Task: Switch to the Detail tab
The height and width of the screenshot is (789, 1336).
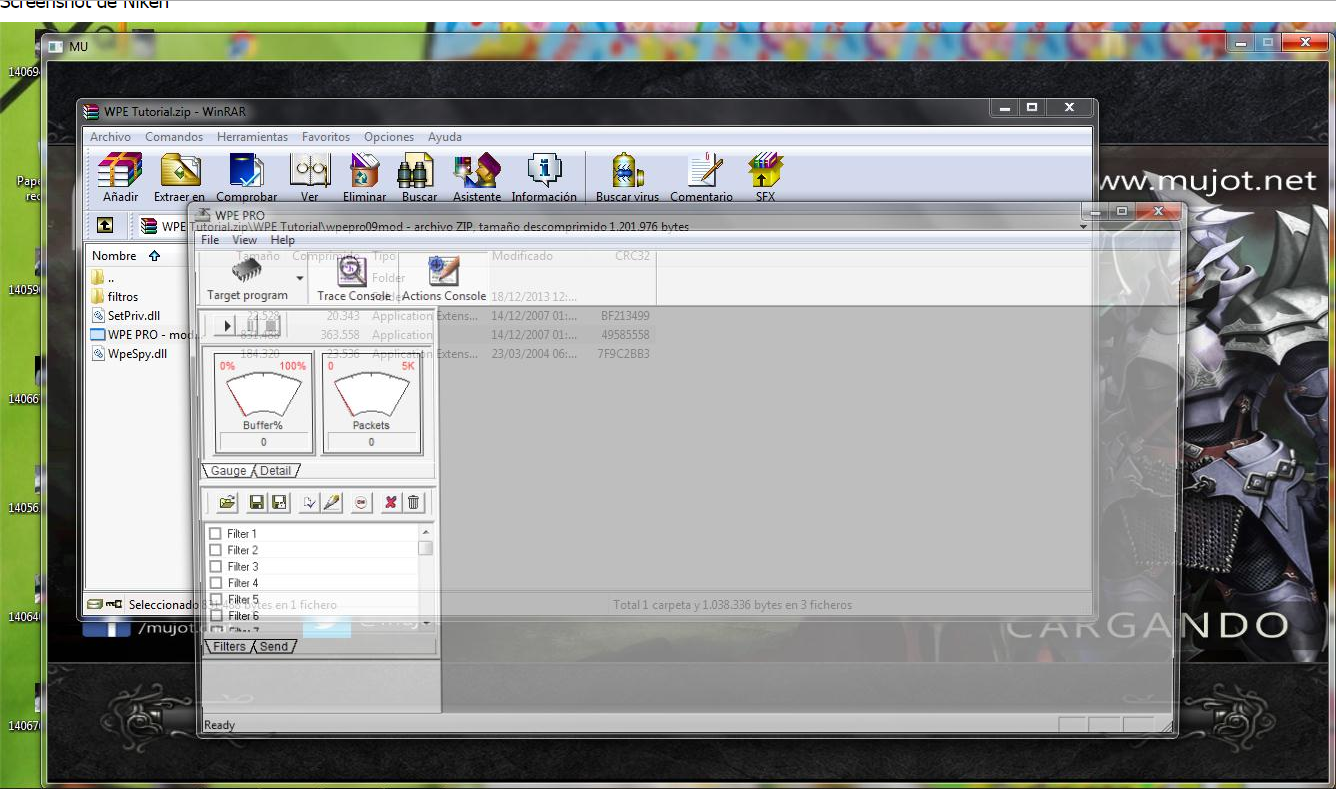Action: (276, 471)
